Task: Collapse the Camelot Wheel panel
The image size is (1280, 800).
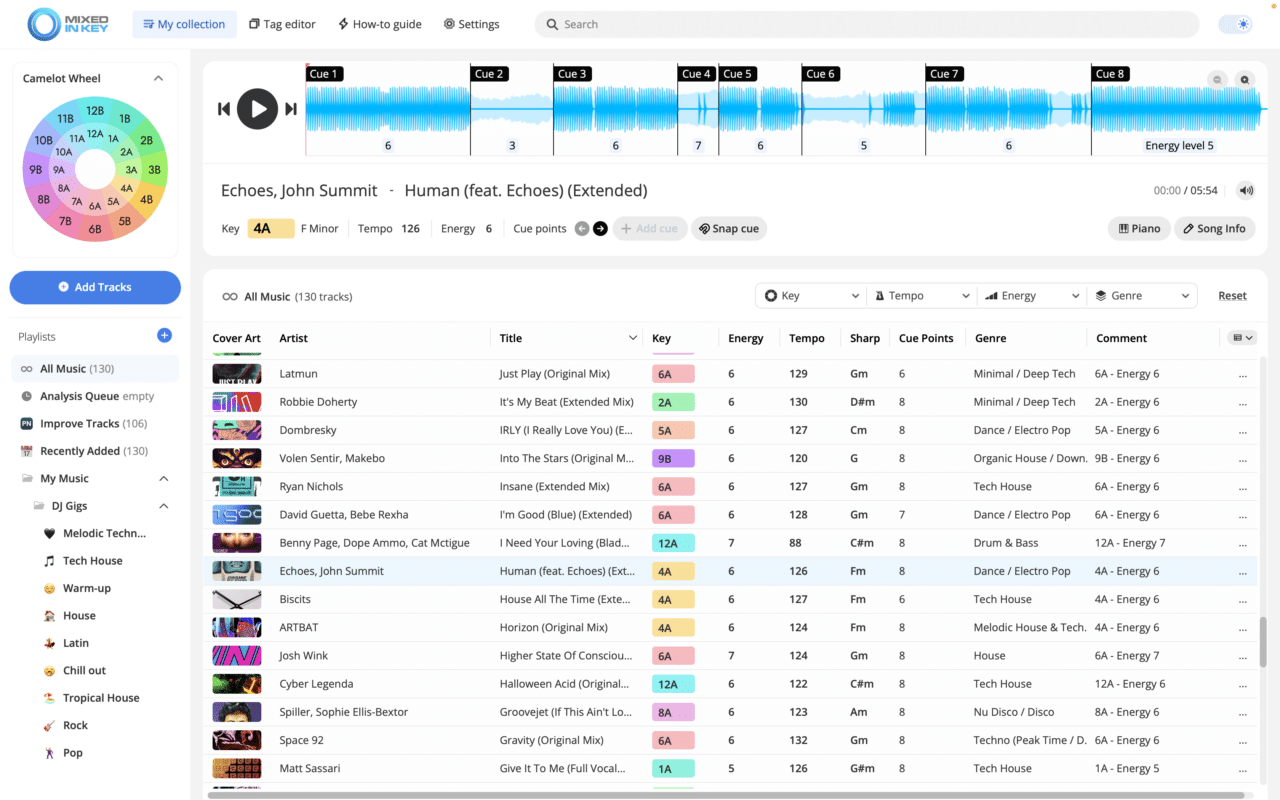Action: tap(157, 78)
